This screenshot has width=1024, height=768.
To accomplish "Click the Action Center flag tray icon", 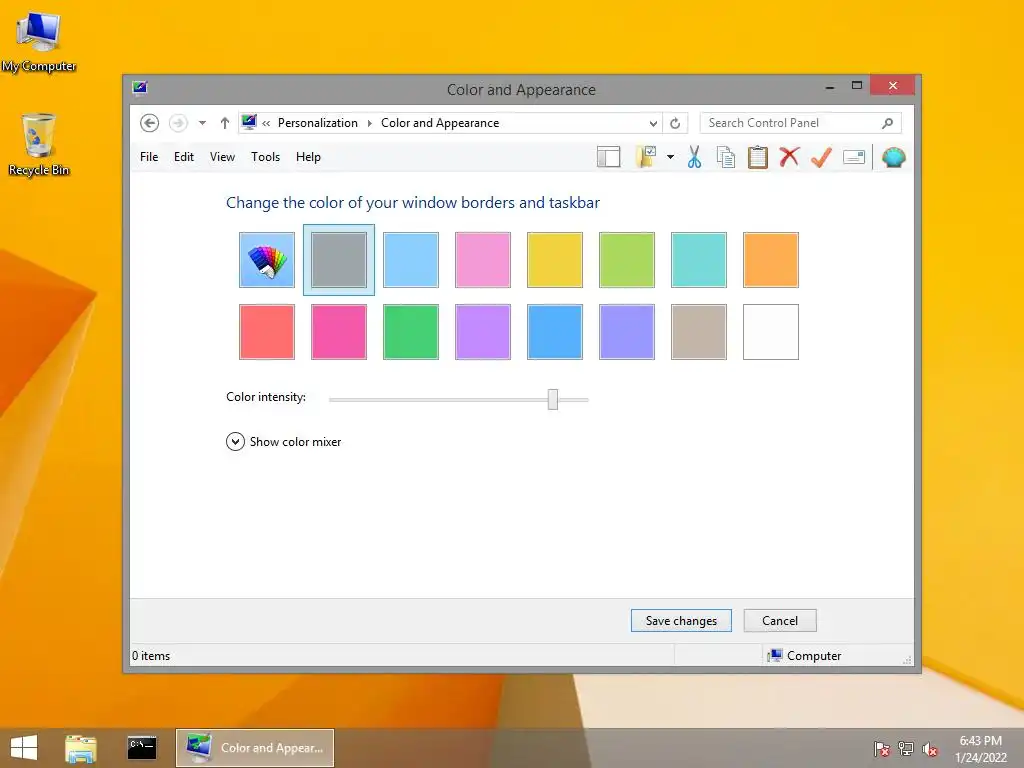I will coord(882,749).
